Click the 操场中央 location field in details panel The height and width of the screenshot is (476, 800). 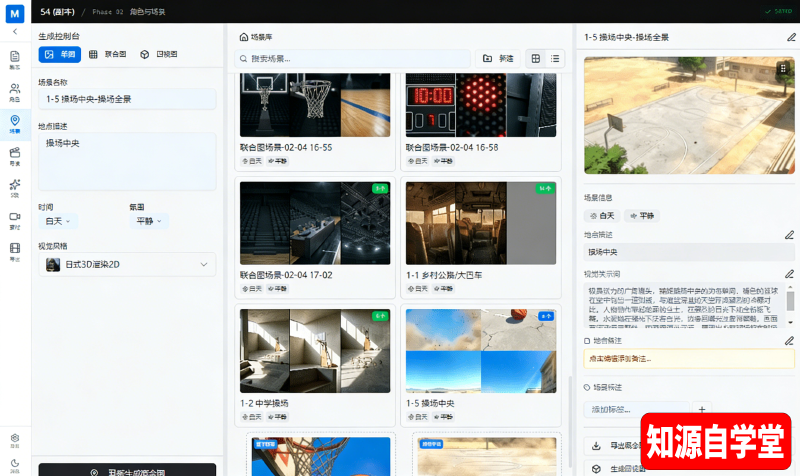coord(689,252)
